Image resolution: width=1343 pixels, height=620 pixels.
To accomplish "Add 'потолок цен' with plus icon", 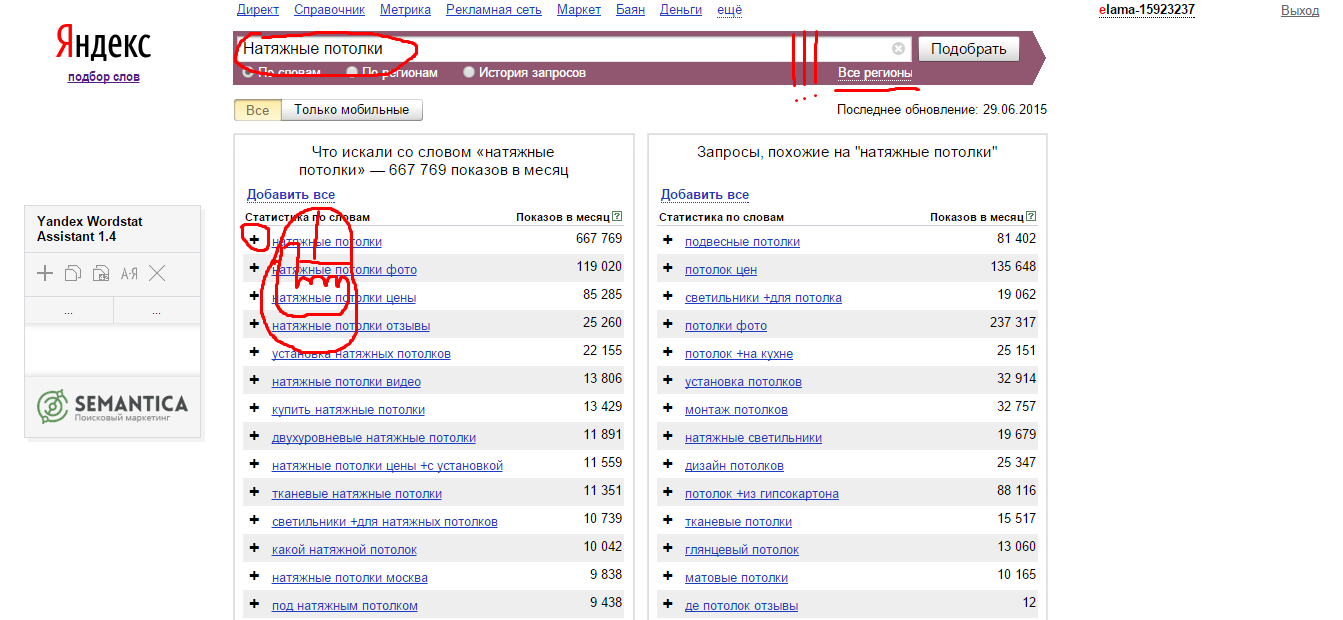I will pyautogui.click(x=668, y=269).
